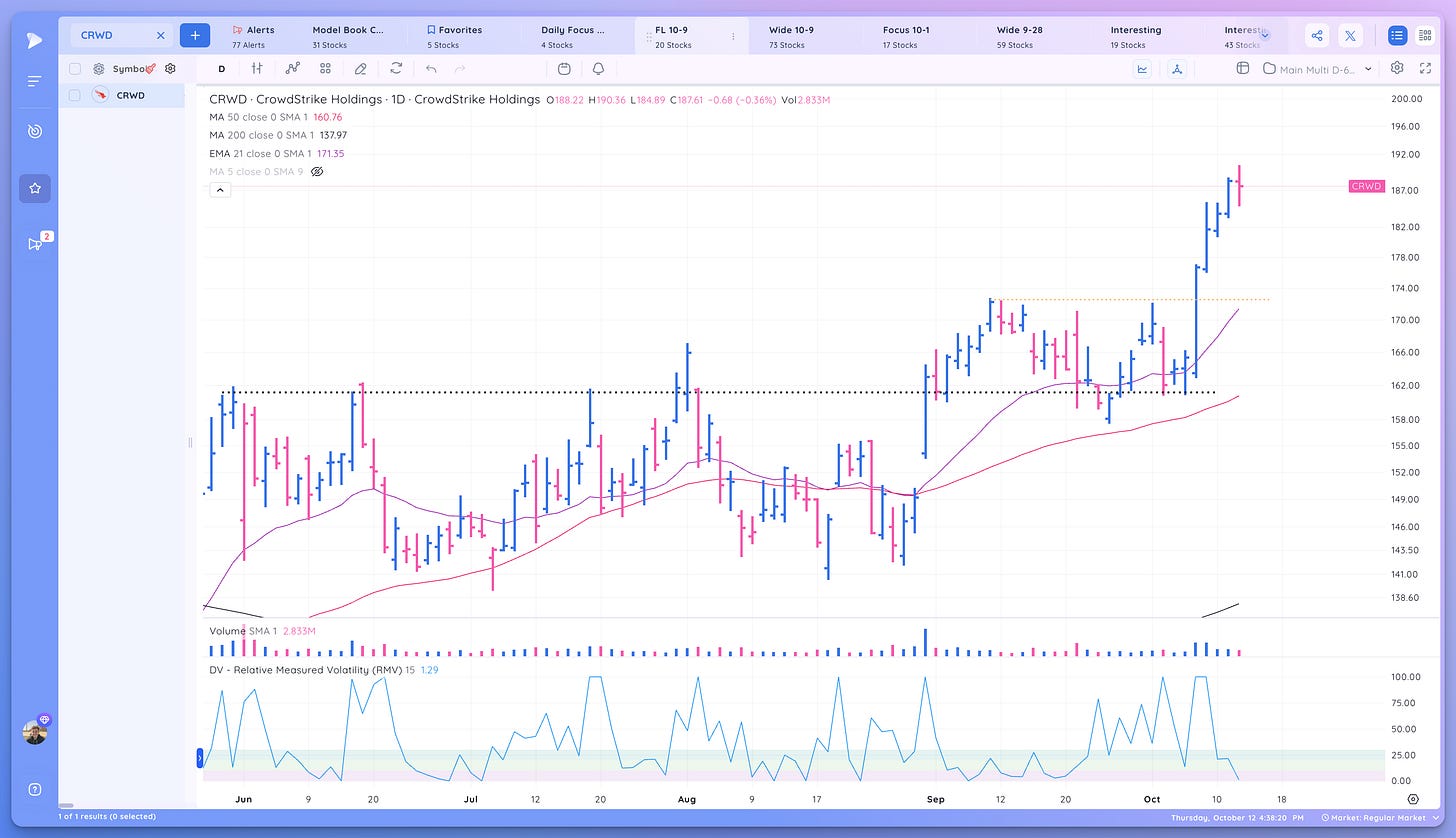Image resolution: width=1456 pixels, height=838 pixels.
Task: Click the refresh chart icon
Action: (x=396, y=69)
